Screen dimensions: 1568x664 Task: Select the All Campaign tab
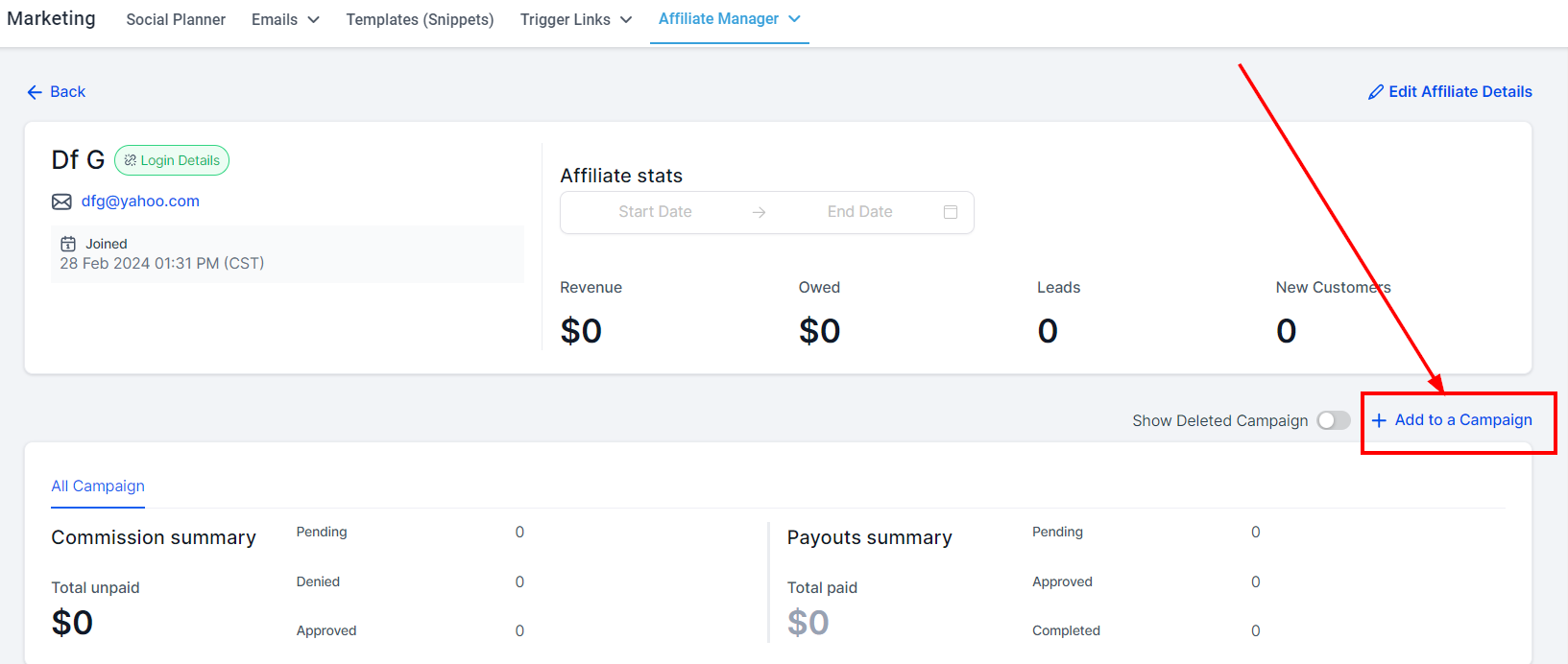pos(98,486)
